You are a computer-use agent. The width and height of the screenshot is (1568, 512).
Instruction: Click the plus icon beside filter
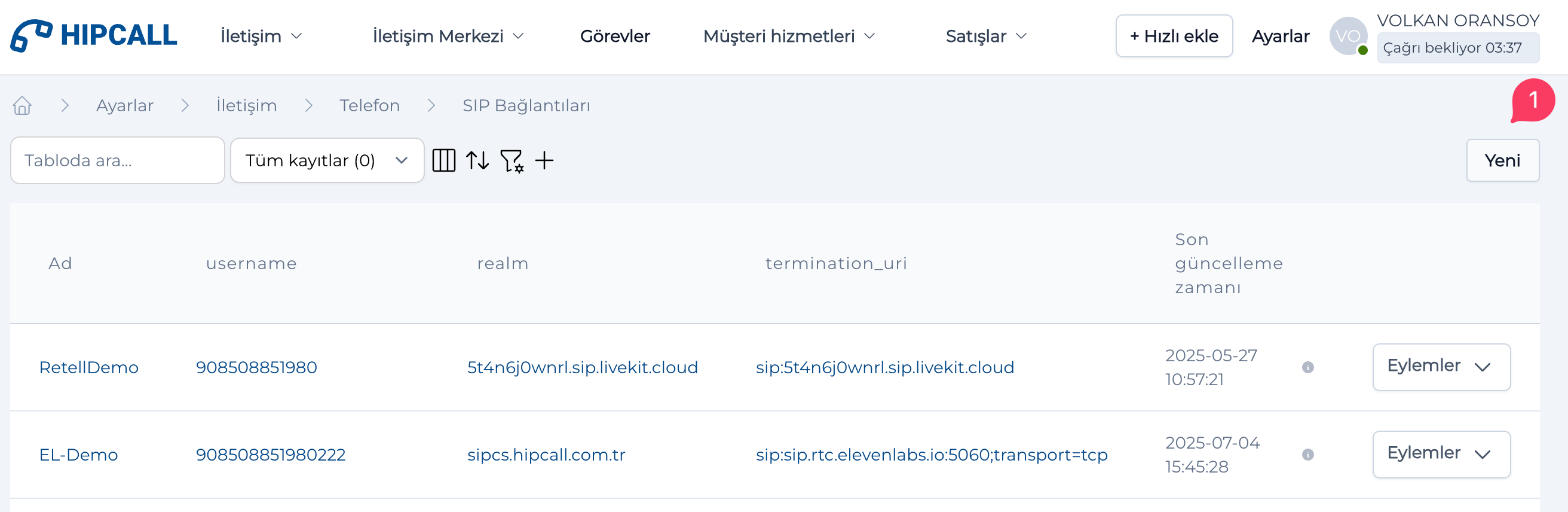pyautogui.click(x=544, y=160)
